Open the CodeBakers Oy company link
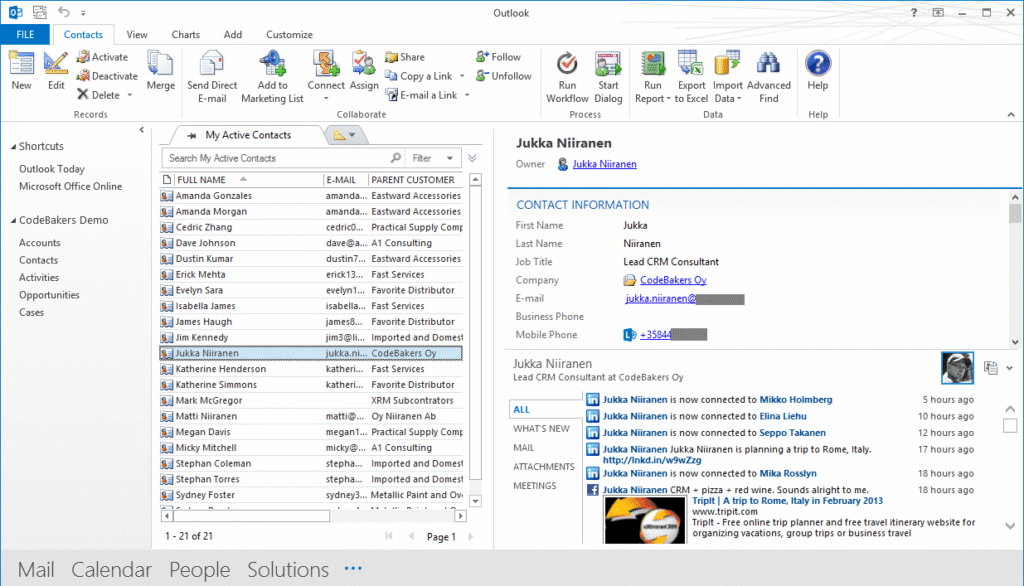Viewport: 1024px width, 586px height. point(673,280)
